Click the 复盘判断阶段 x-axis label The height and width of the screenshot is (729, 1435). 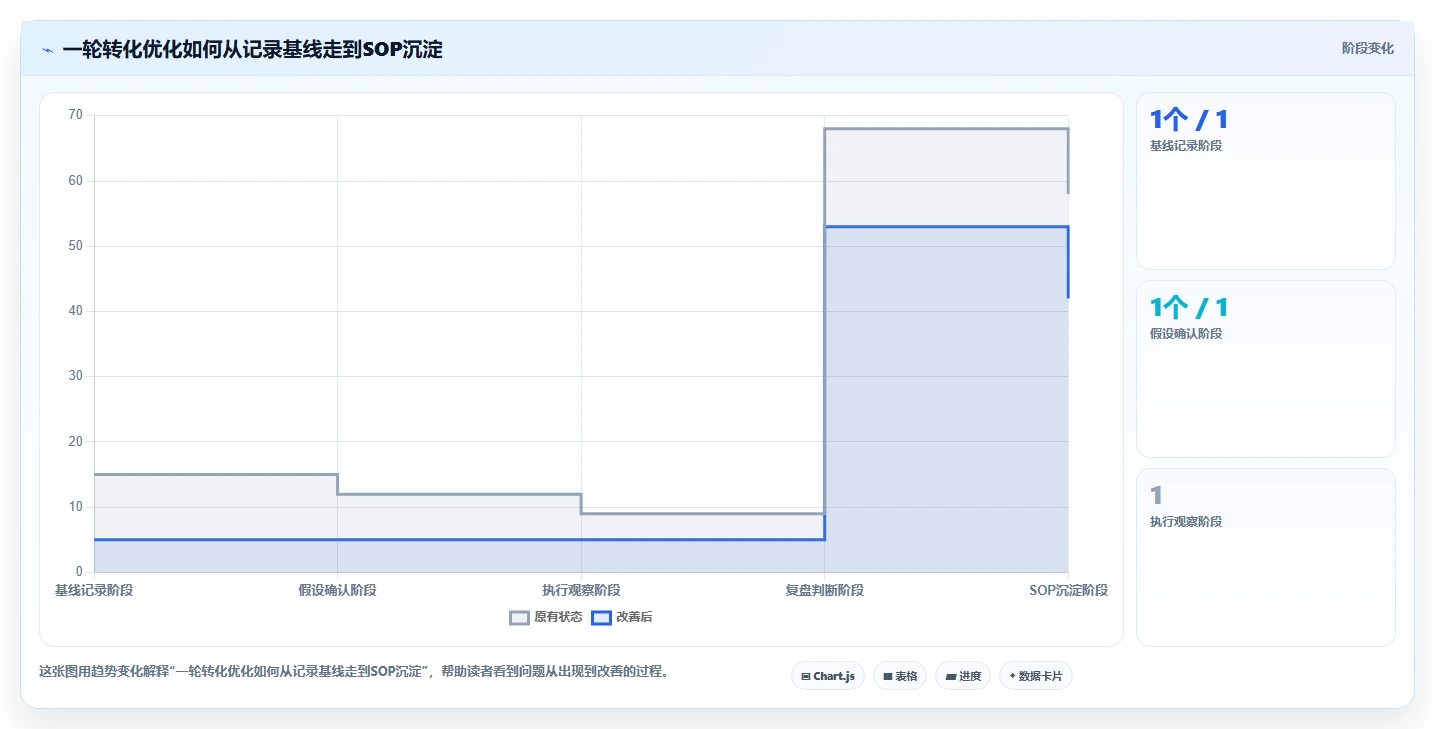click(824, 590)
